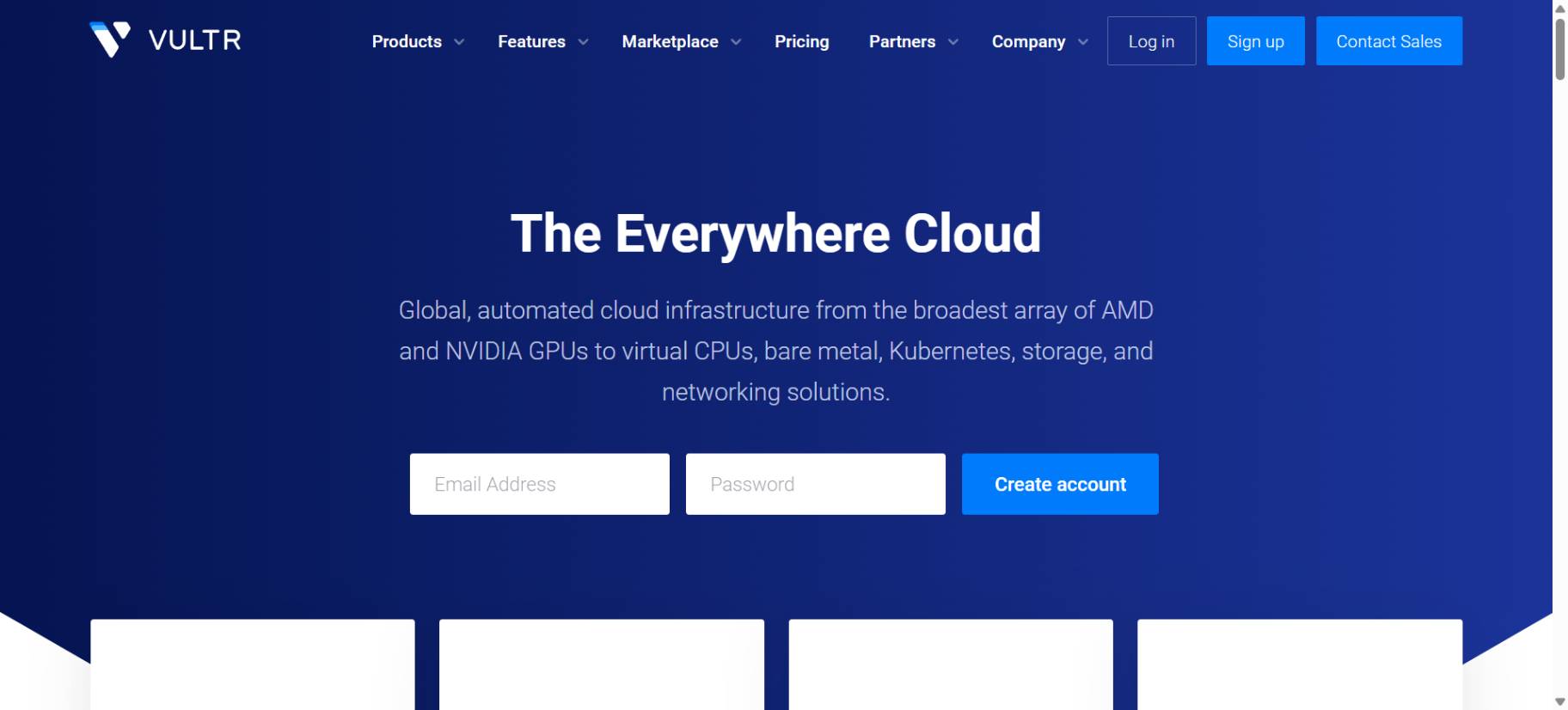Image resolution: width=1568 pixels, height=710 pixels.
Task: Click the VULTR wordmark text
Action: coord(195,40)
